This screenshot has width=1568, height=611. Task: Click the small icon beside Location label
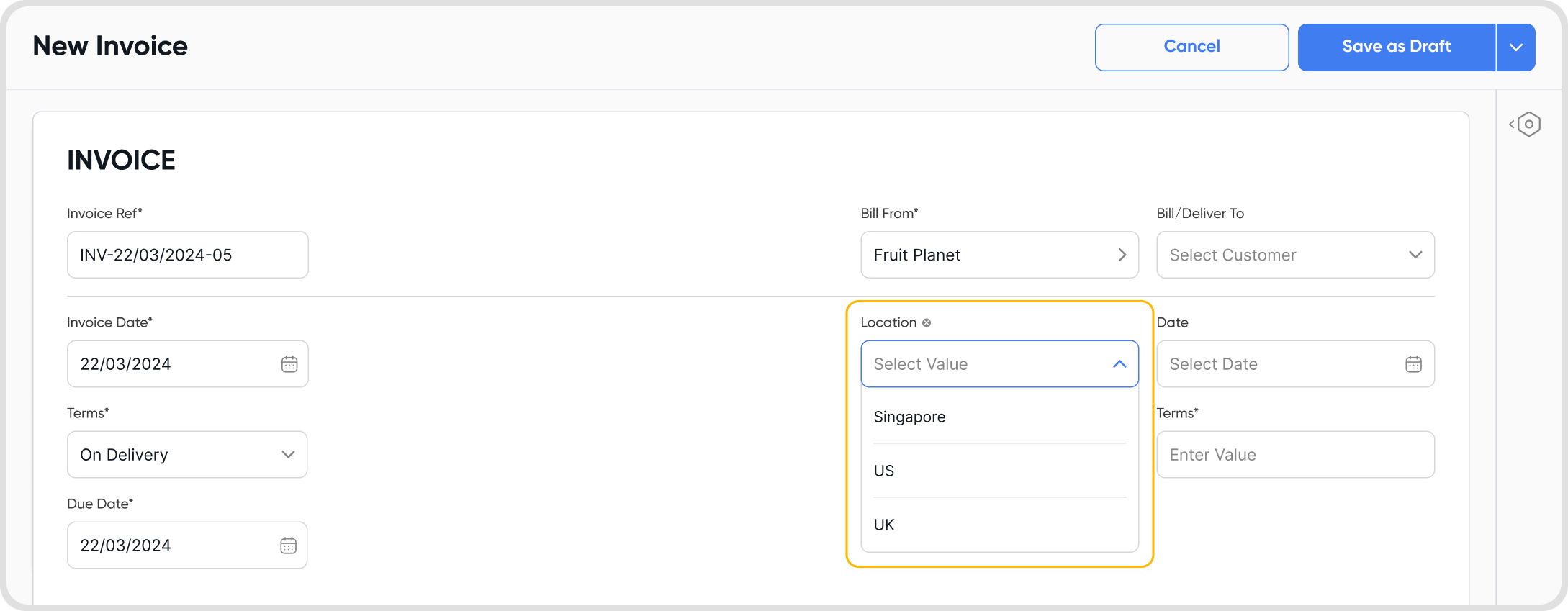point(927,323)
